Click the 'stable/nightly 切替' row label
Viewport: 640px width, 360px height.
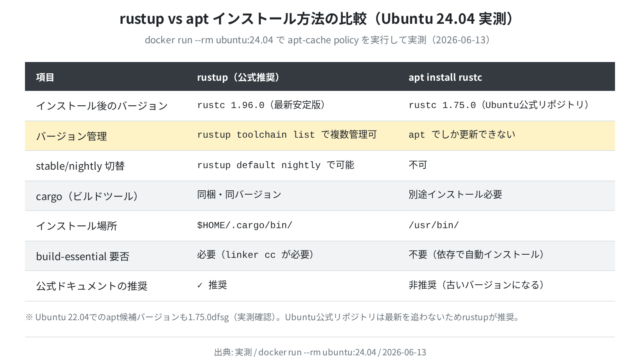click(80, 166)
